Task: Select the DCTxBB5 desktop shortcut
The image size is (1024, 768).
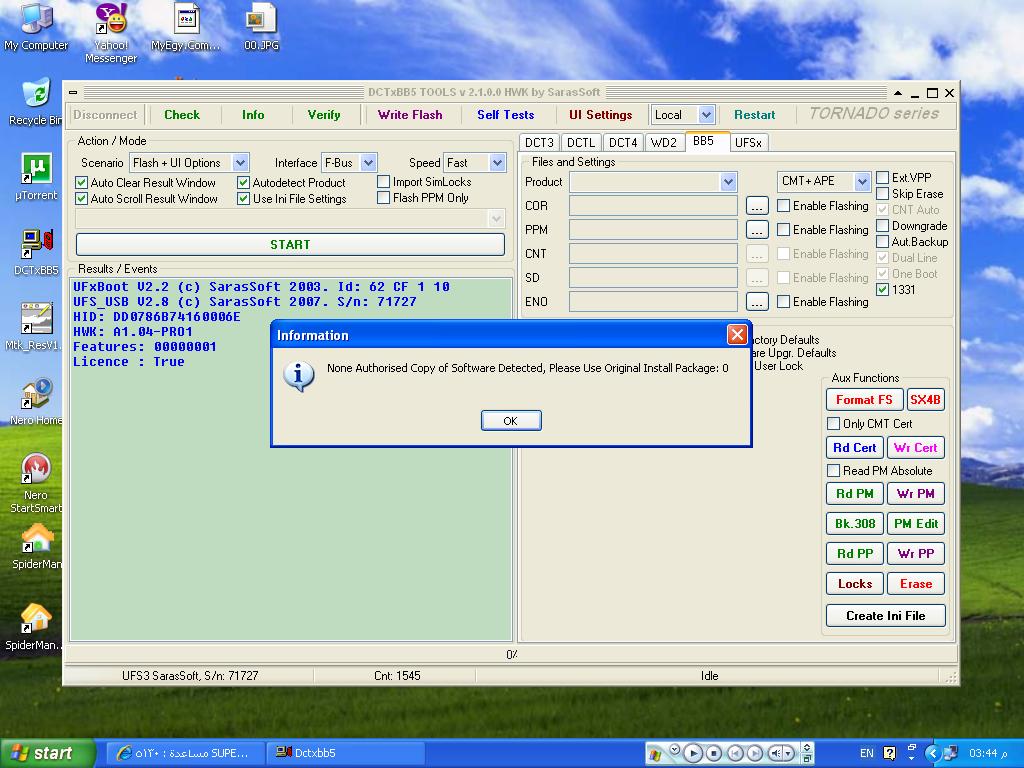Action: tap(36, 251)
